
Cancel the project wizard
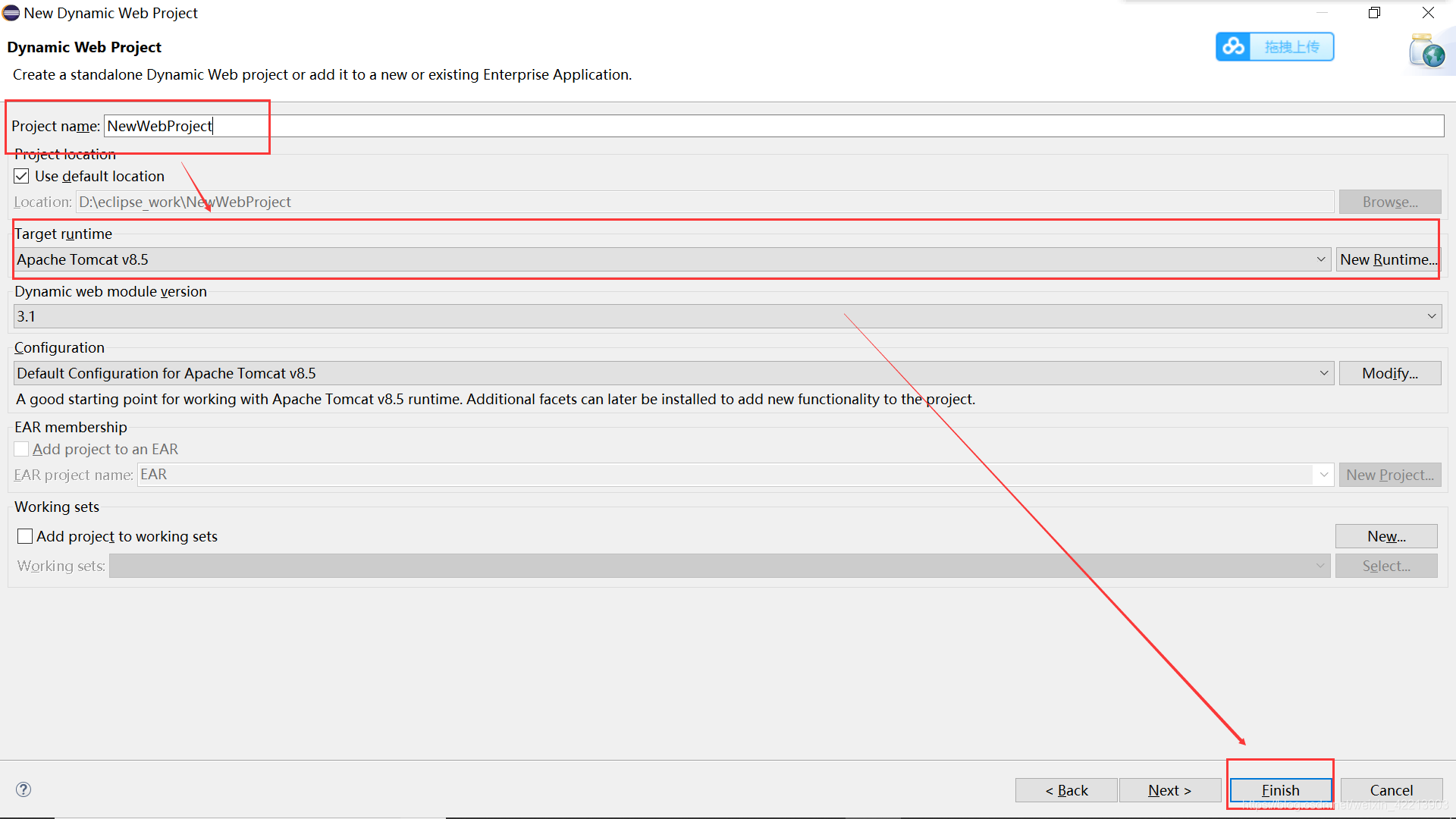[1391, 790]
